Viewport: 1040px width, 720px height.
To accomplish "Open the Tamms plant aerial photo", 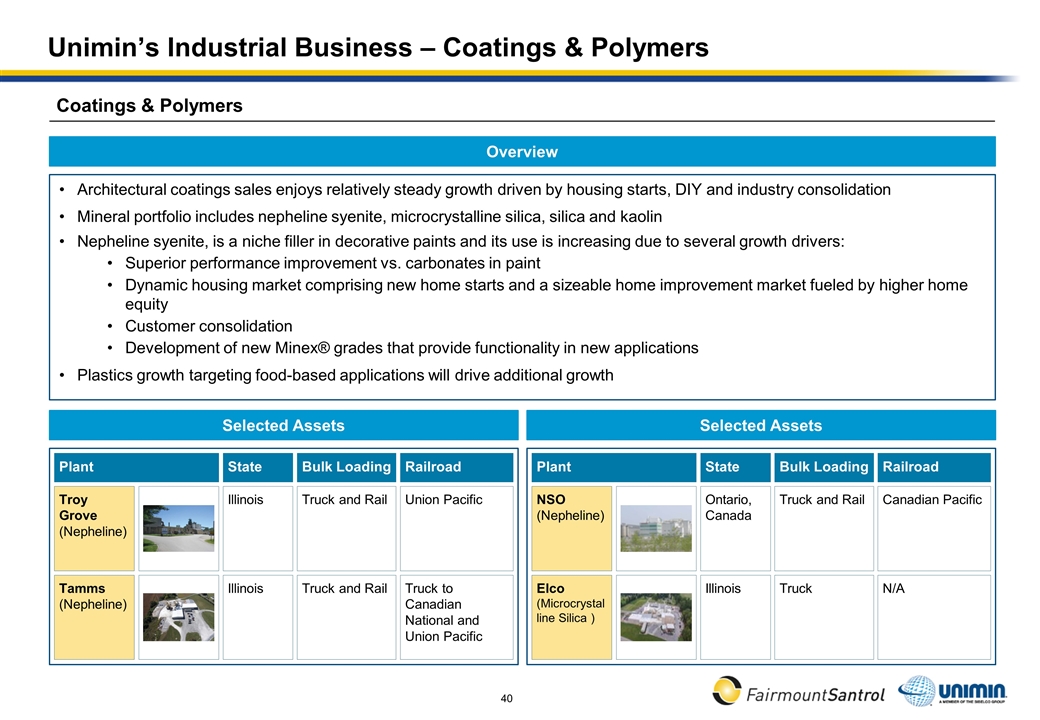I will click(x=178, y=617).
